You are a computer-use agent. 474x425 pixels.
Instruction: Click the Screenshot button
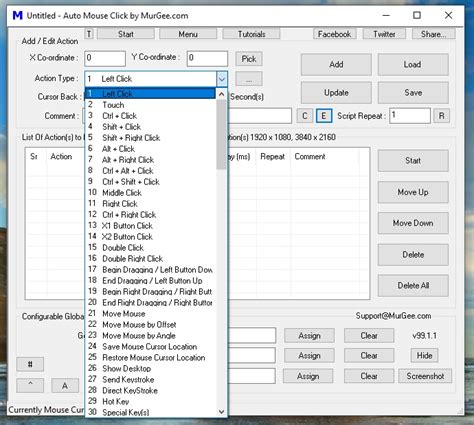tap(425, 376)
